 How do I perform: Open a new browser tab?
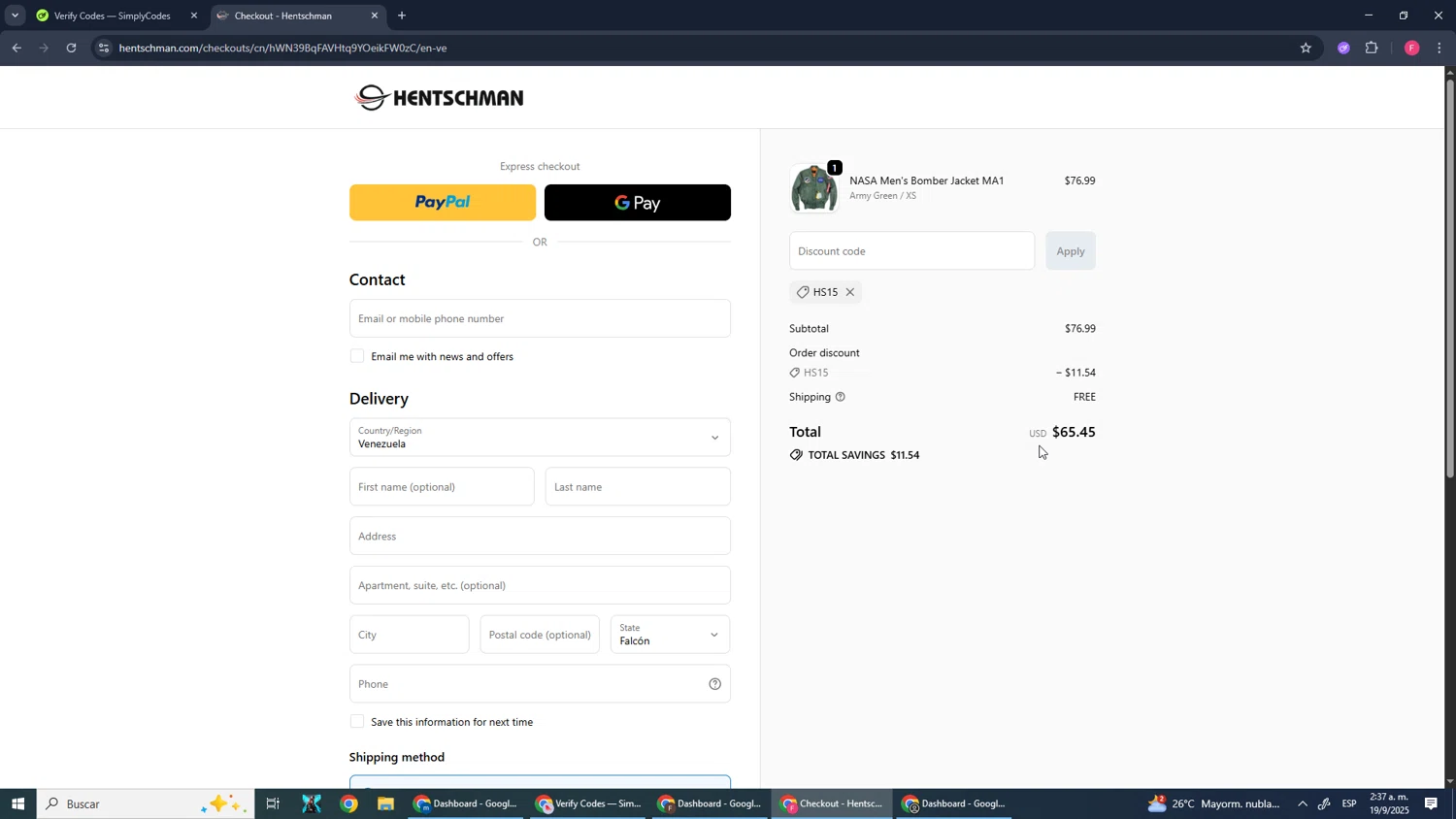pos(402,16)
